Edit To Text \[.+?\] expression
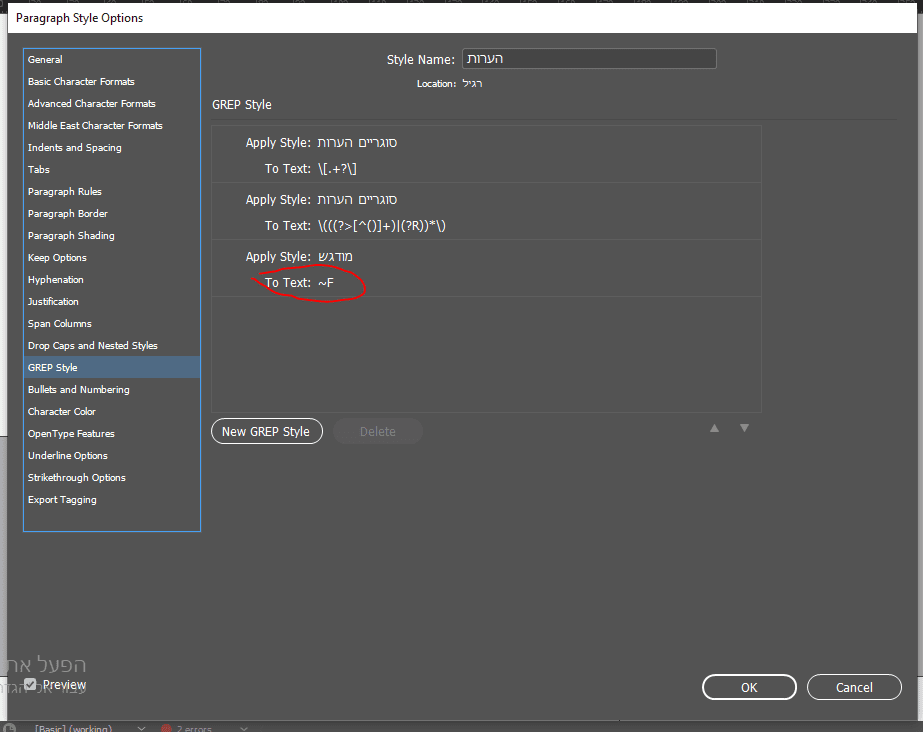 coord(337,169)
